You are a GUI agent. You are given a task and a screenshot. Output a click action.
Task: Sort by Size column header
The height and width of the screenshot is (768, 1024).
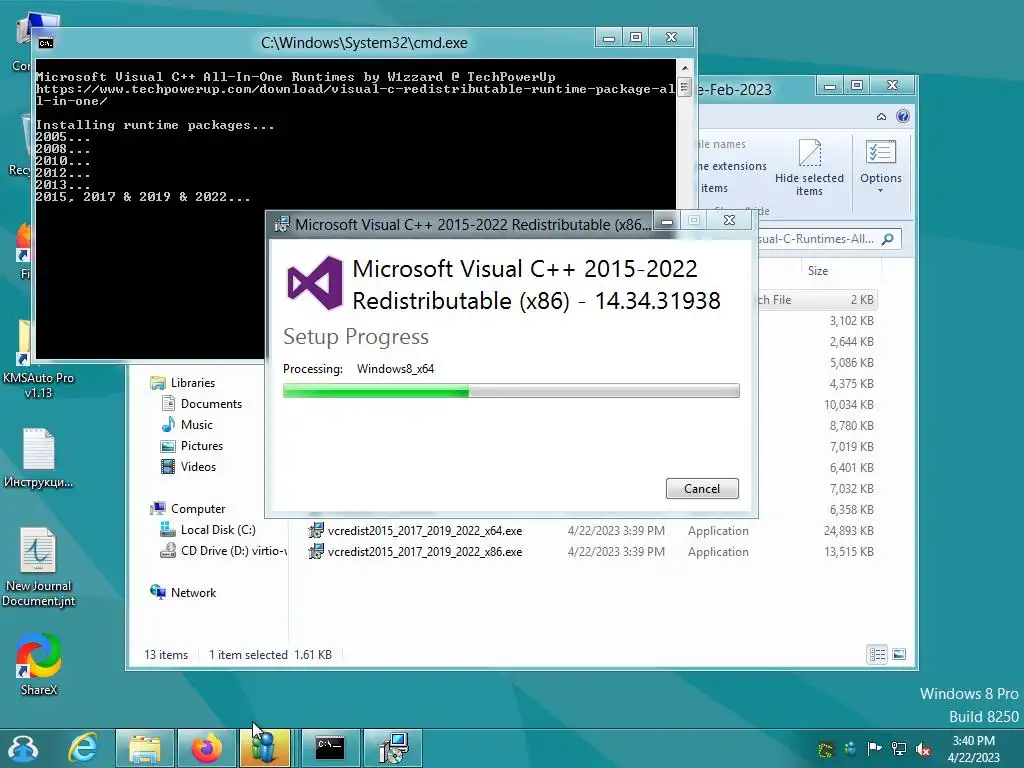(x=818, y=270)
